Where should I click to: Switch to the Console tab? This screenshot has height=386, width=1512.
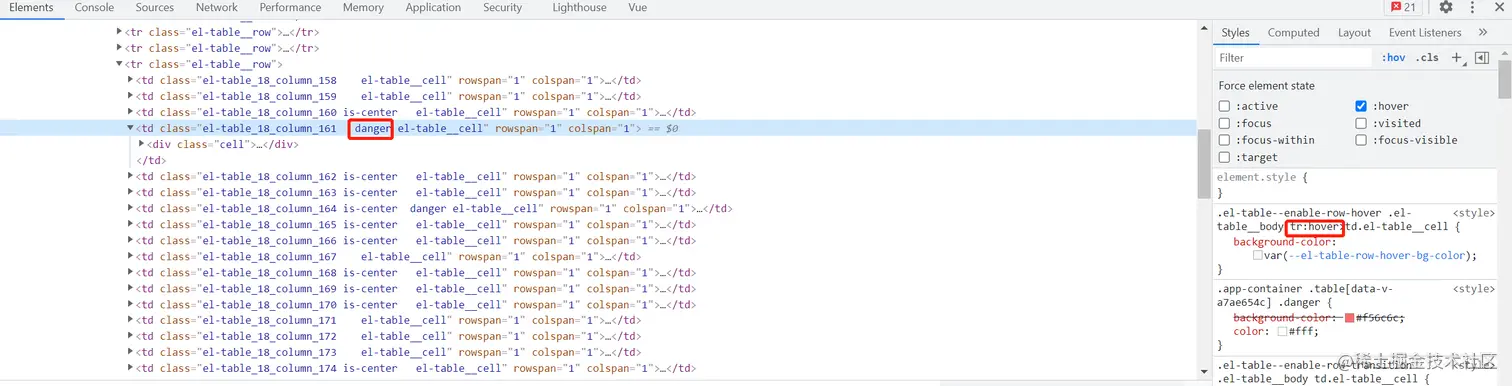coord(94,7)
